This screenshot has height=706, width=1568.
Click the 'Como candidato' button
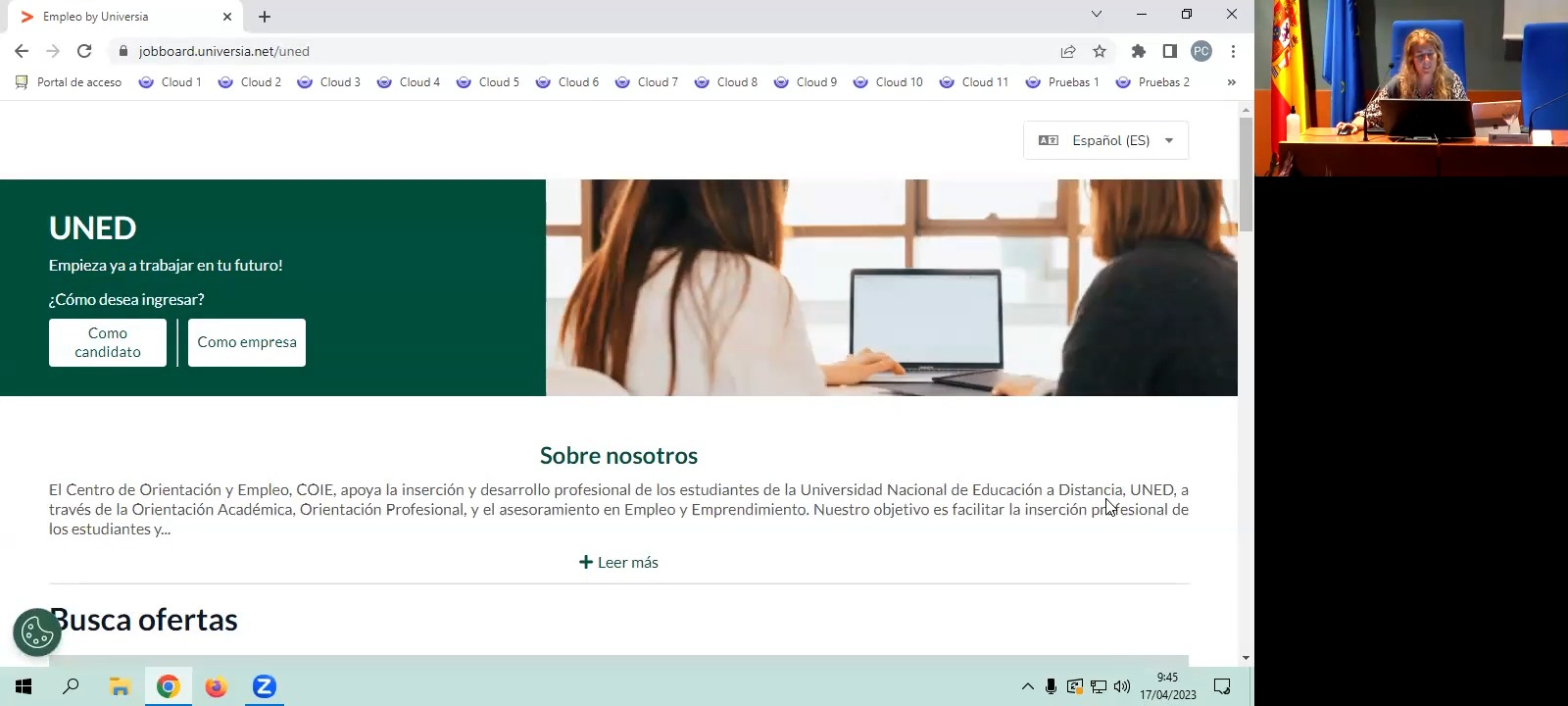pos(108,342)
